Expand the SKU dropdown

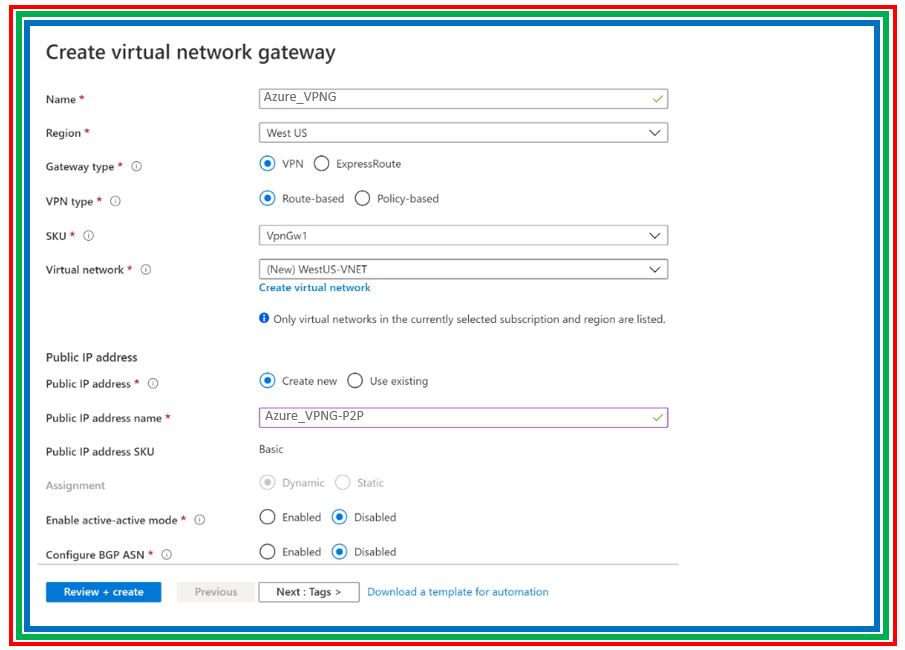click(x=463, y=236)
